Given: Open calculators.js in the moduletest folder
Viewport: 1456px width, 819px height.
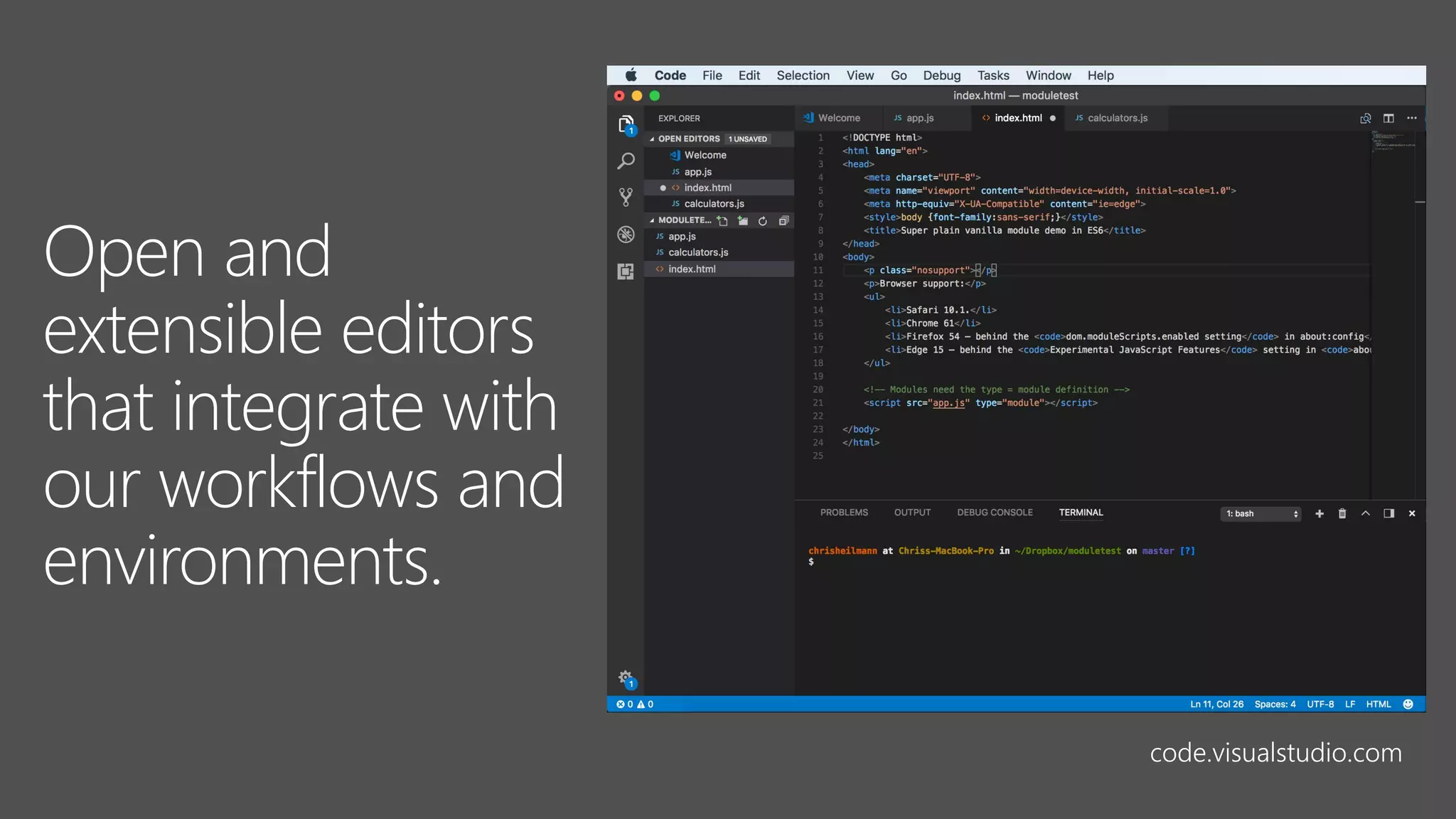Looking at the screenshot, I should point(719,252).
